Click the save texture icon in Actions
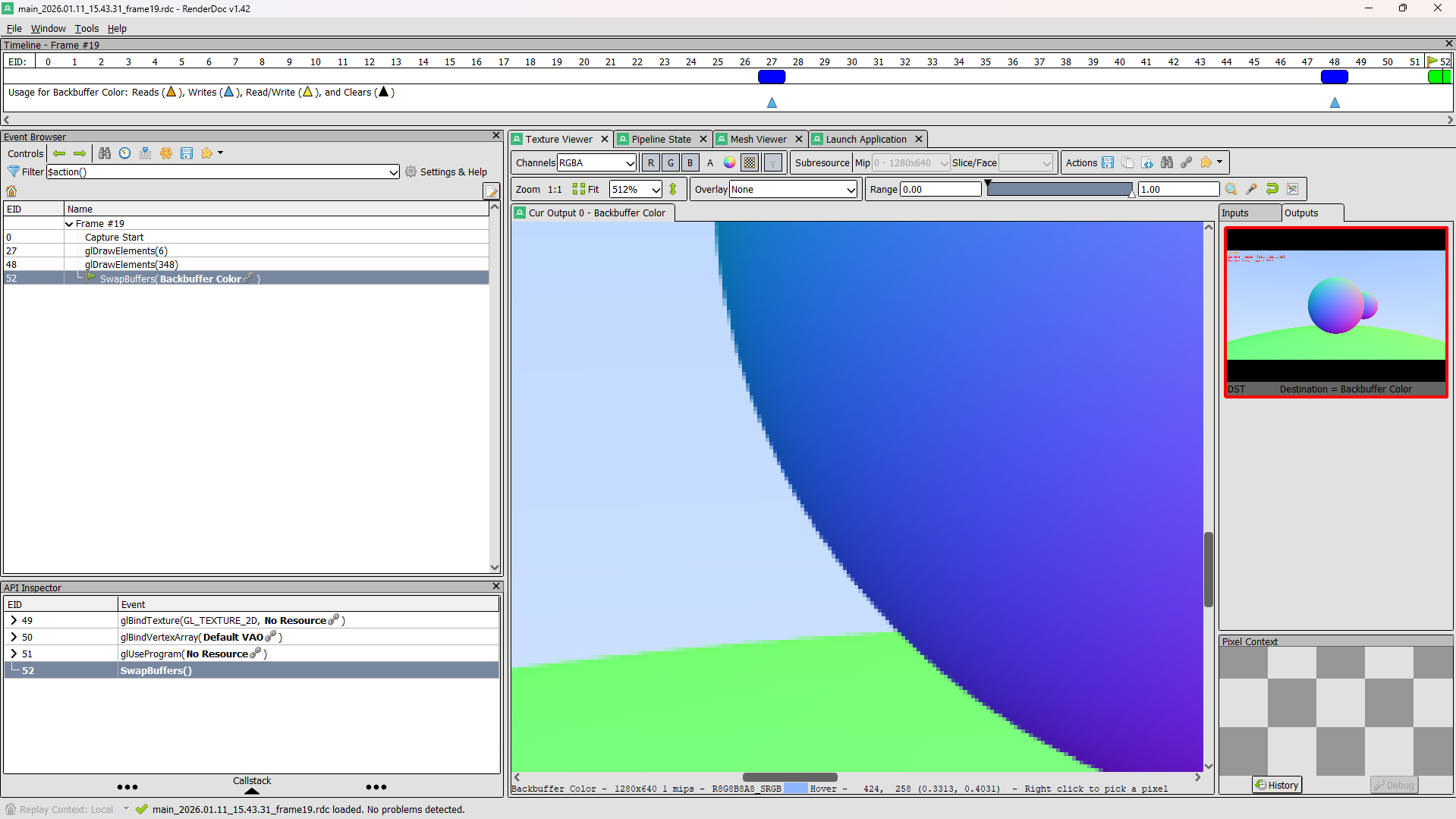 tap(1108, 162)
